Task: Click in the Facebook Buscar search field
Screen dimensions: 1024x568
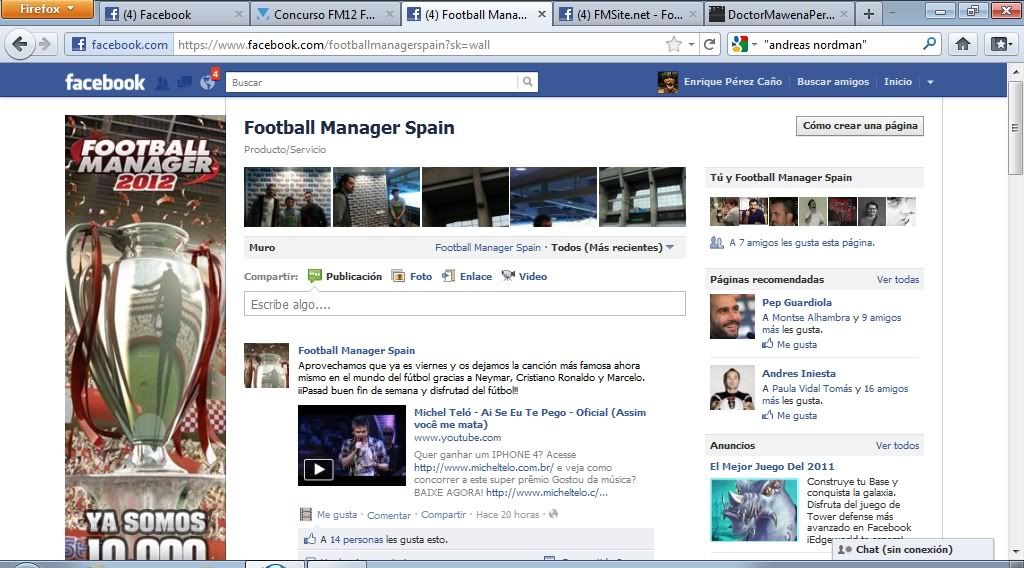Action: pos(372,82)
